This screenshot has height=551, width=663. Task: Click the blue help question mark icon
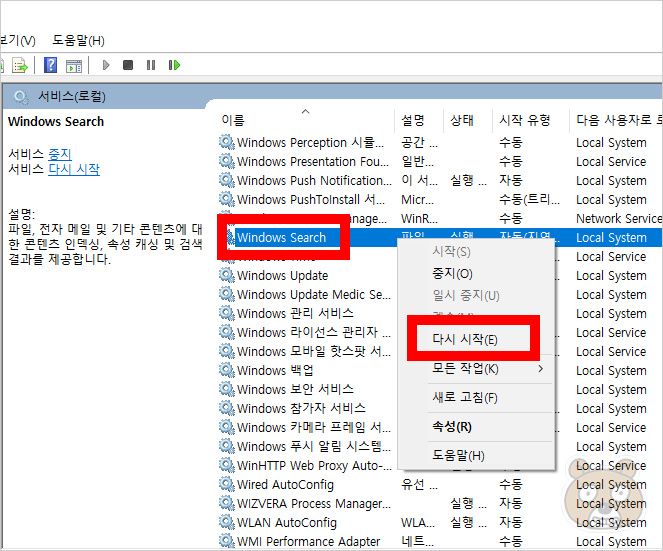point(51,65)
